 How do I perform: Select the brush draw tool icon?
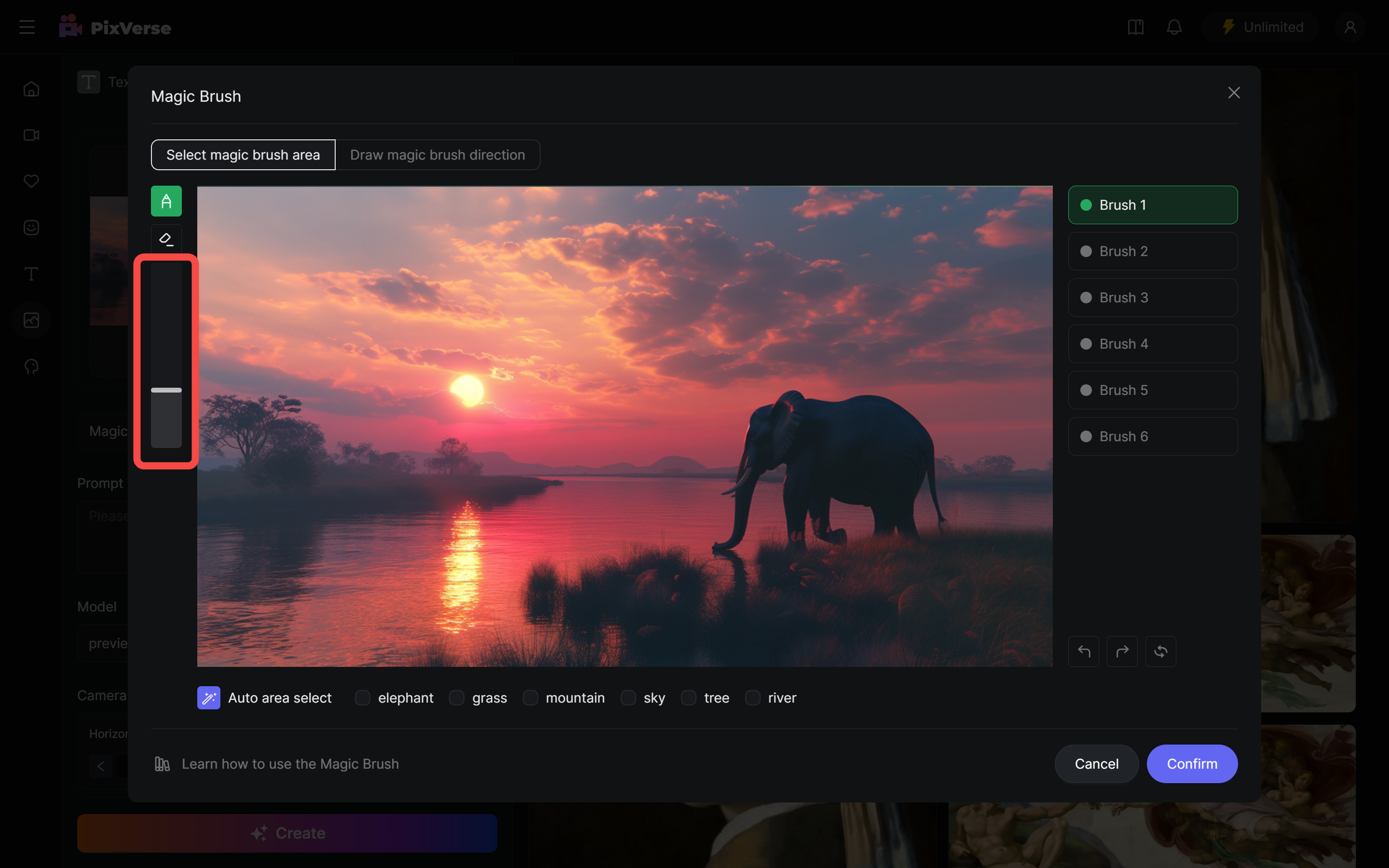tap(166, 201)
